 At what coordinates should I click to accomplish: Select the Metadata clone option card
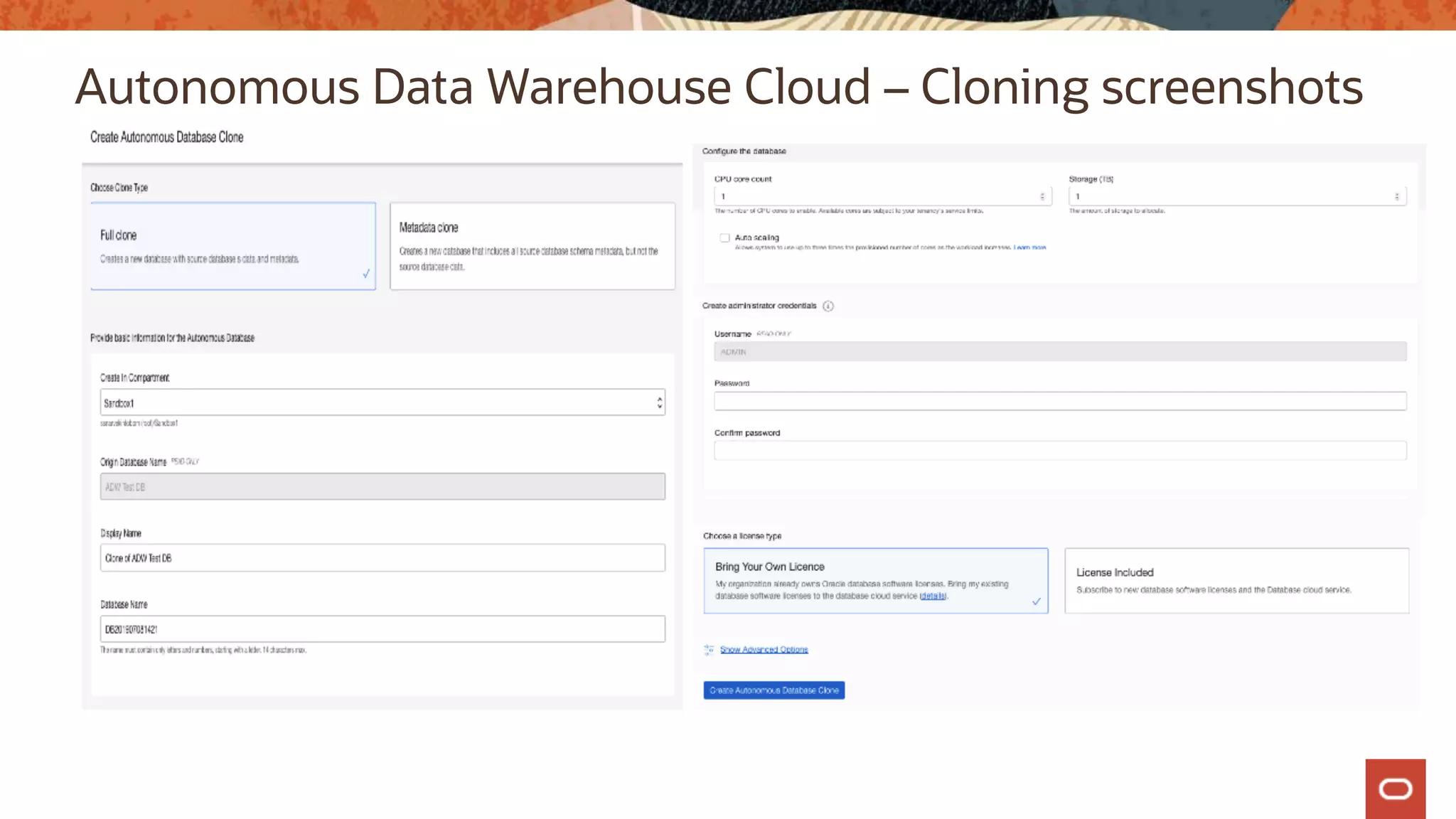pyautogui.click(x=532, y=246)
